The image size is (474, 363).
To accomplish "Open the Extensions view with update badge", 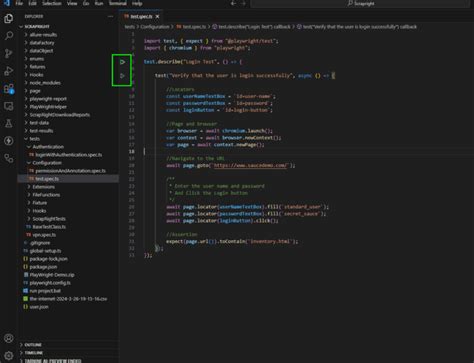I will click(9, 89).
